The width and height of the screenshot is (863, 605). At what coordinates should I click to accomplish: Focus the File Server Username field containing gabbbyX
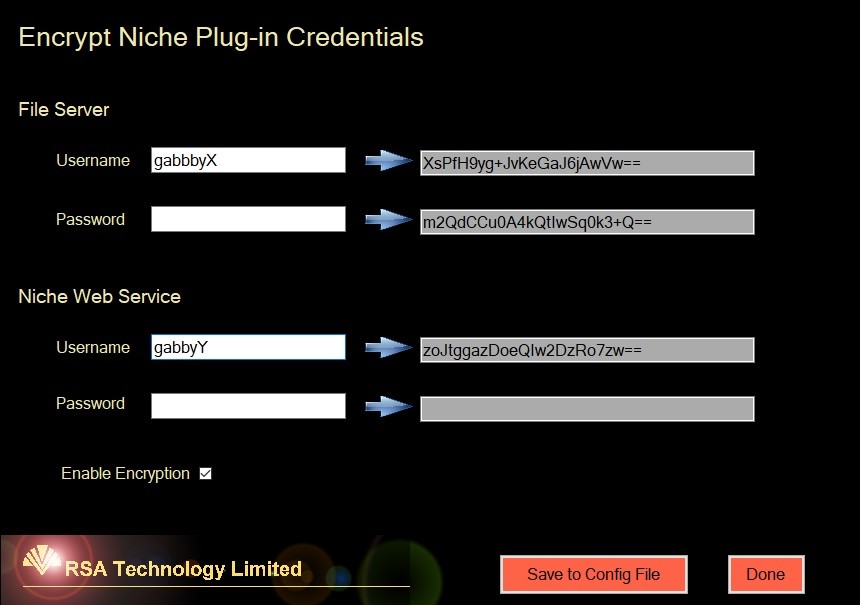[x=248, y=160]
